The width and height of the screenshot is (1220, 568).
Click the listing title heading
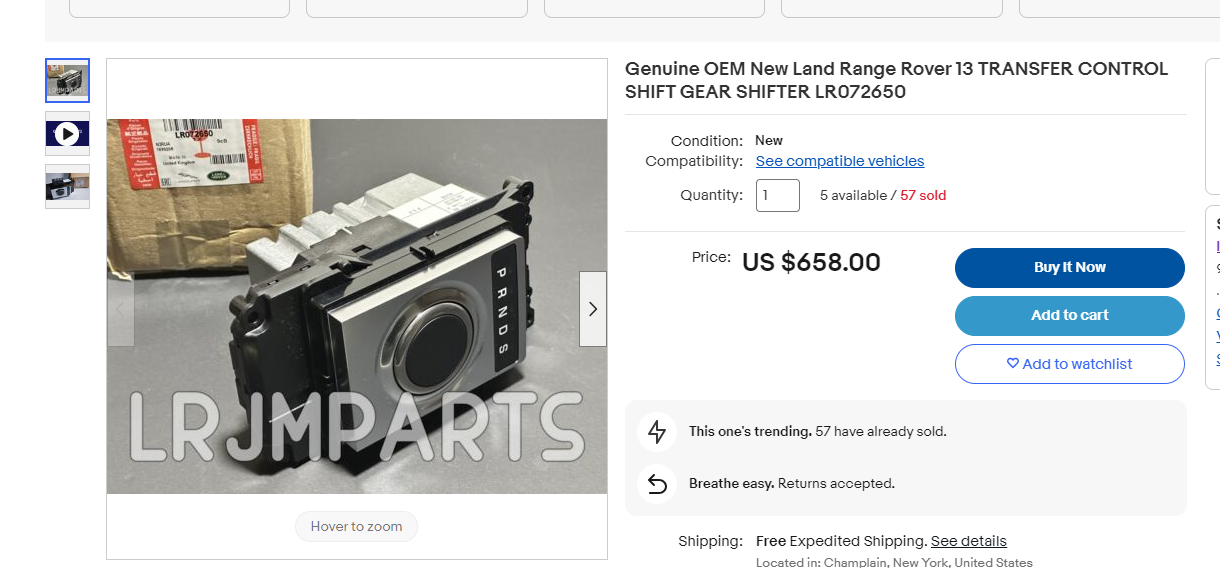(x=896, y=80)
